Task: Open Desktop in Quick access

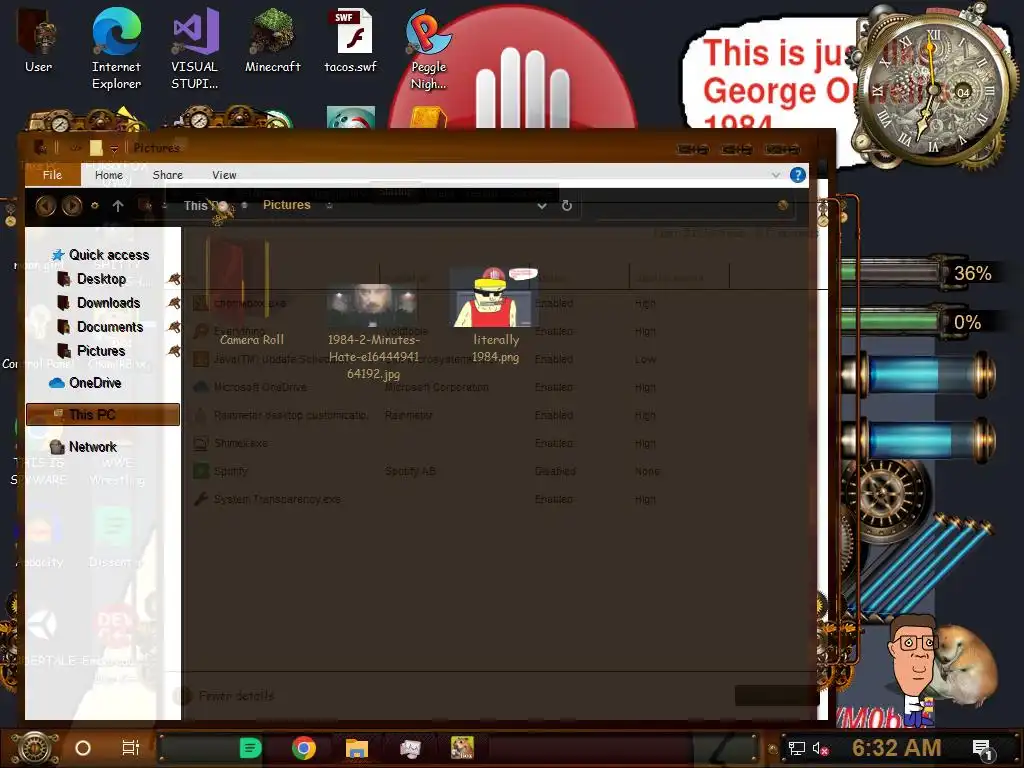Action: [101, 279]
